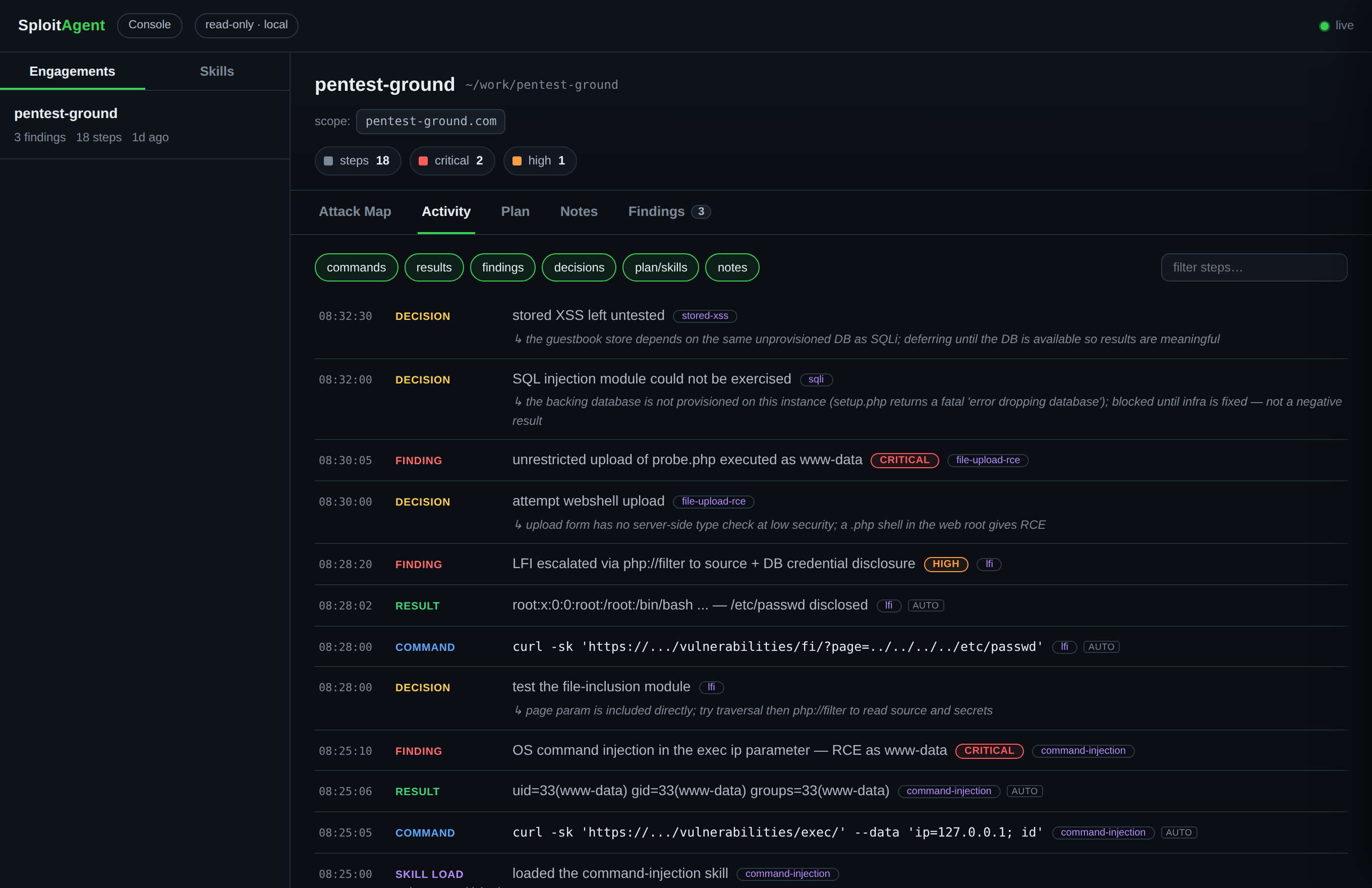The height and width of the screenshot is (888, 1372).
Task: Click command-injection tag on uid=33 result row
Action: (949, 791)
